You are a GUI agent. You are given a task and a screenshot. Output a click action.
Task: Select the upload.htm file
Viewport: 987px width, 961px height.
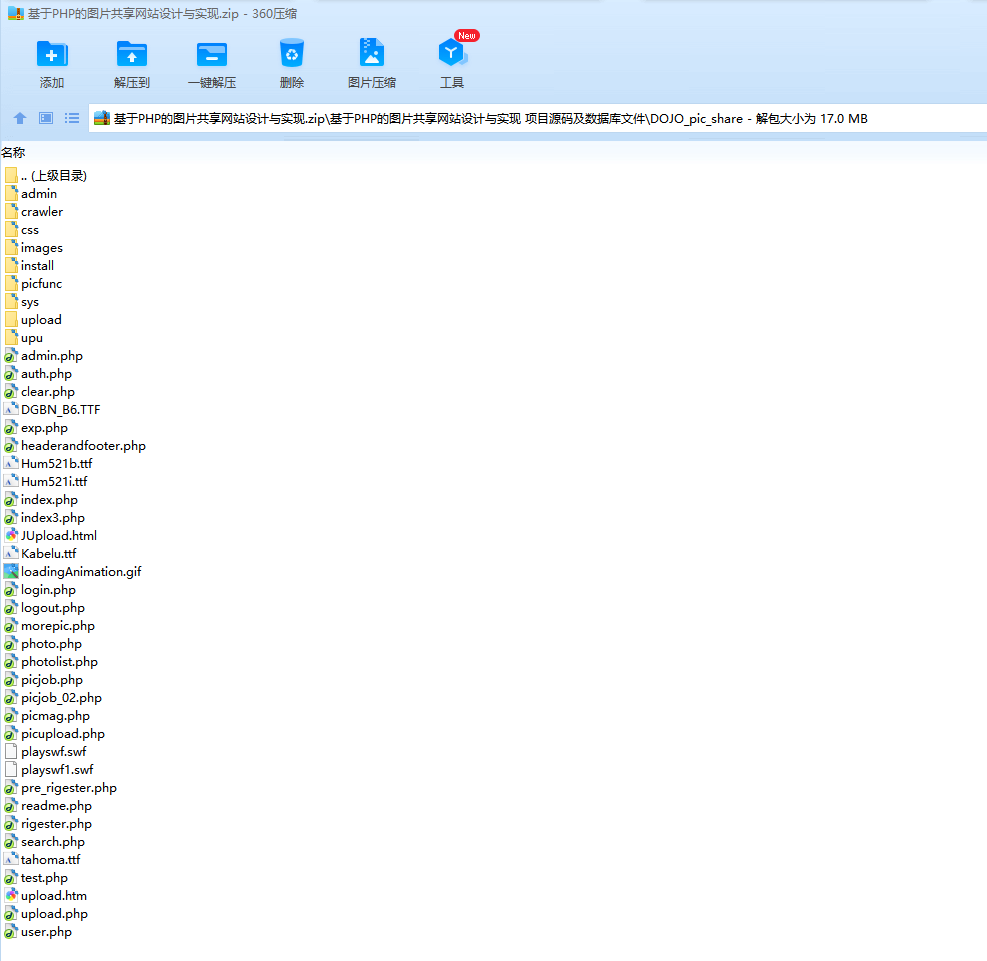pyautogui.click(x=46, y=896)
